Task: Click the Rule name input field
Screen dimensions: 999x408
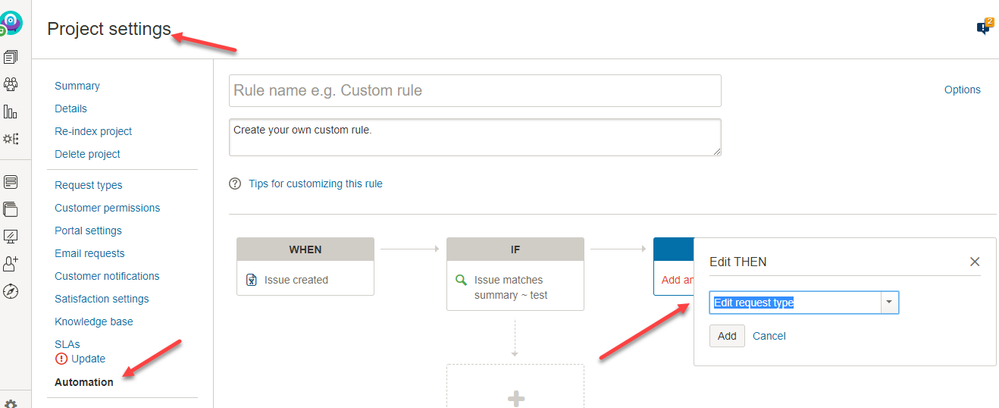Action: coord(475,91)
